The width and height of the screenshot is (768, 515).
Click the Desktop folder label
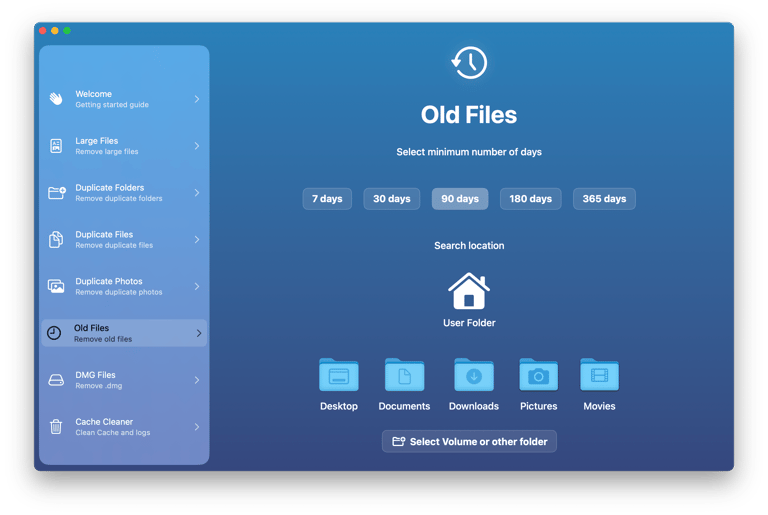338,406
